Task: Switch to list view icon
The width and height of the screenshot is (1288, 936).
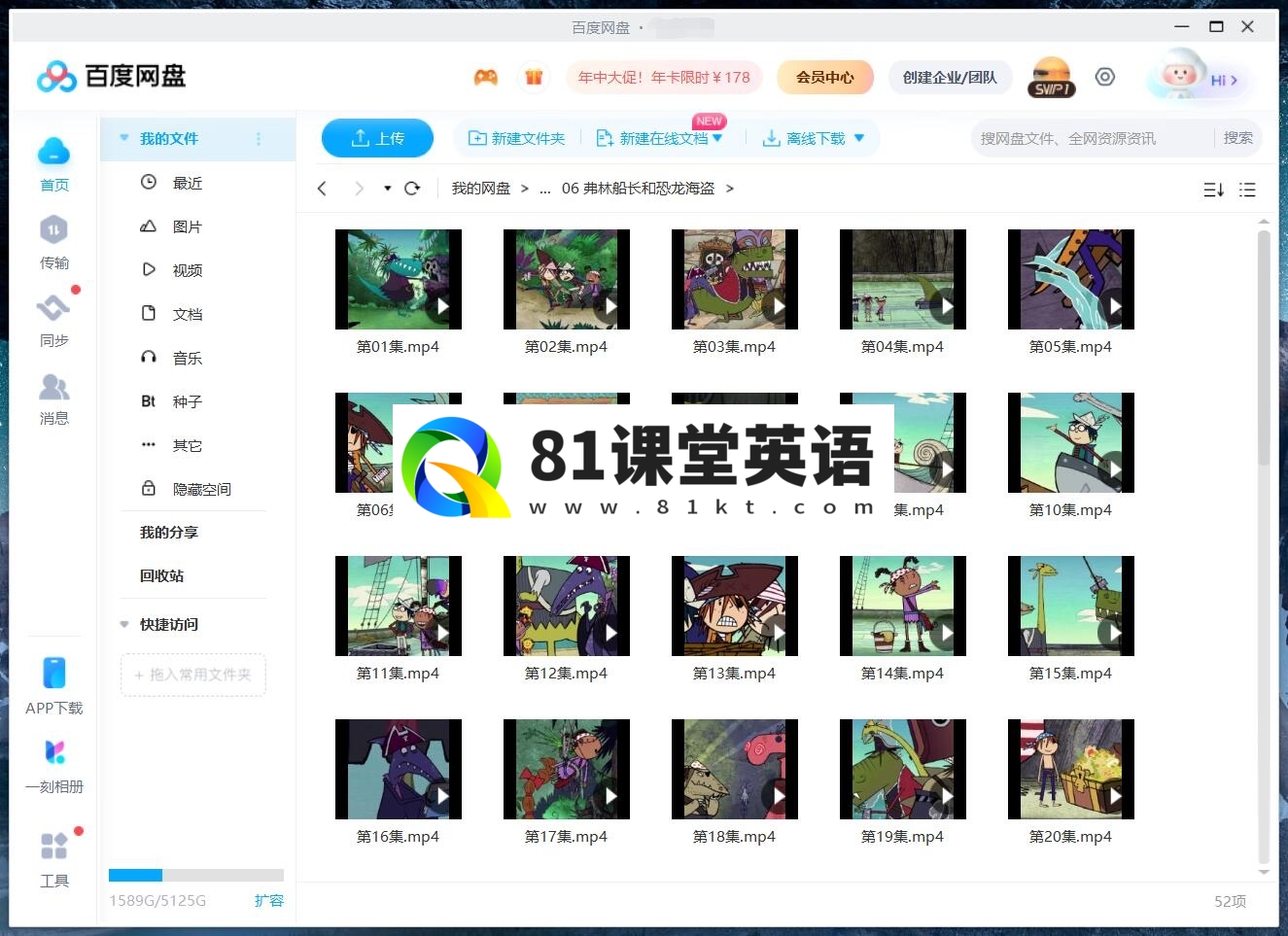Action: tap(1247, 190)
